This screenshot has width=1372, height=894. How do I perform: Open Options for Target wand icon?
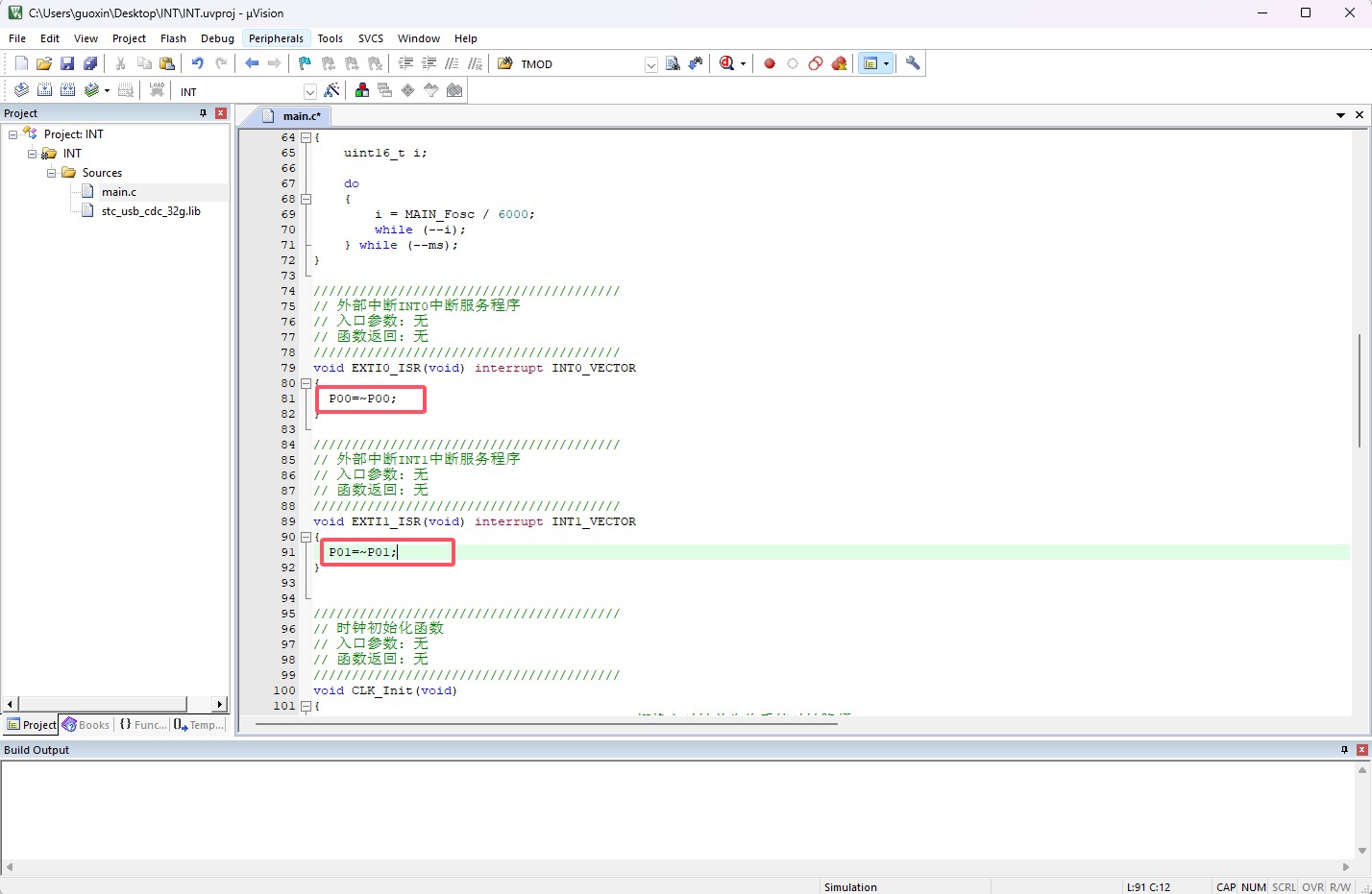point(332,90)
